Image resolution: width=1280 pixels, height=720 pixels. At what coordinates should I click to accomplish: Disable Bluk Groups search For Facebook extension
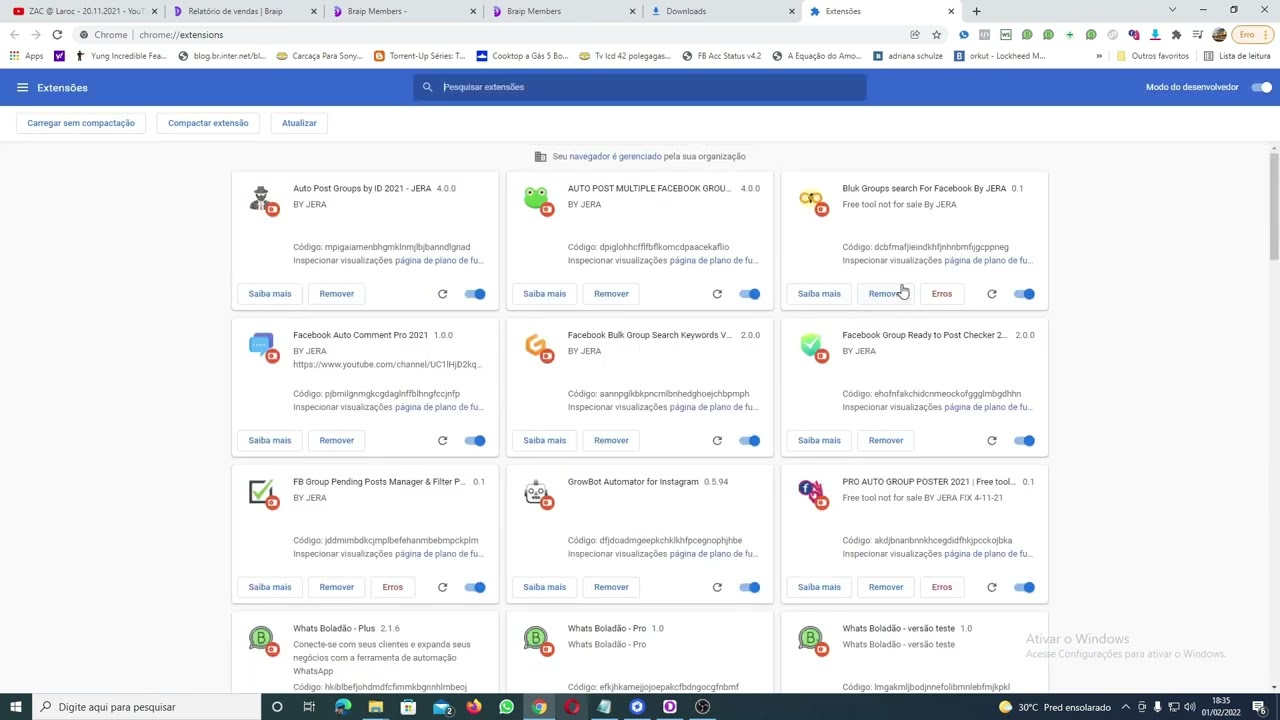point(1024,294)
